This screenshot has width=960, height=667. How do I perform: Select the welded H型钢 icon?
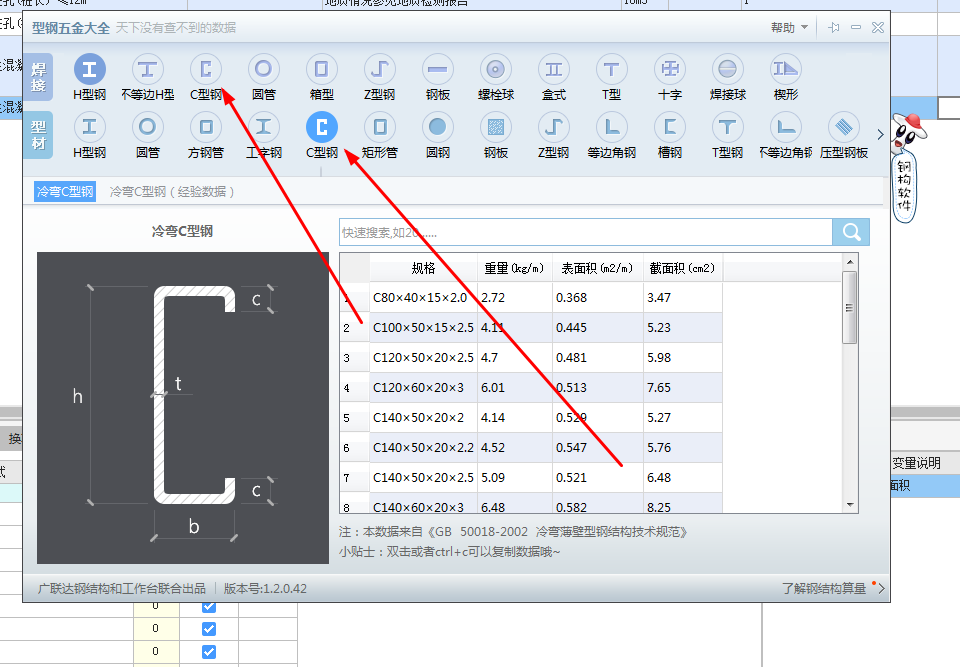(89, 69)
